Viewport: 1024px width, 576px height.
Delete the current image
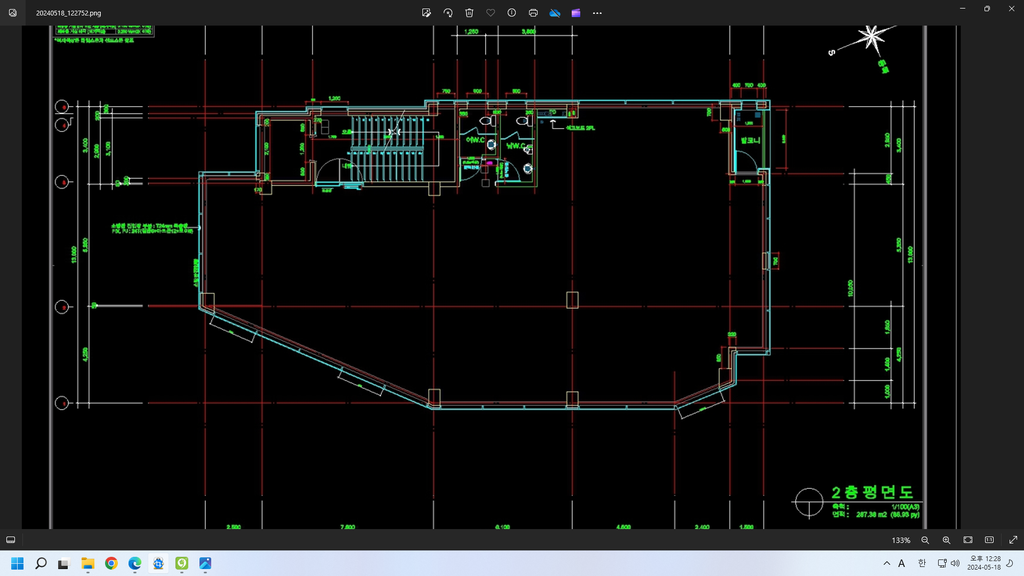tap(469, 13)
